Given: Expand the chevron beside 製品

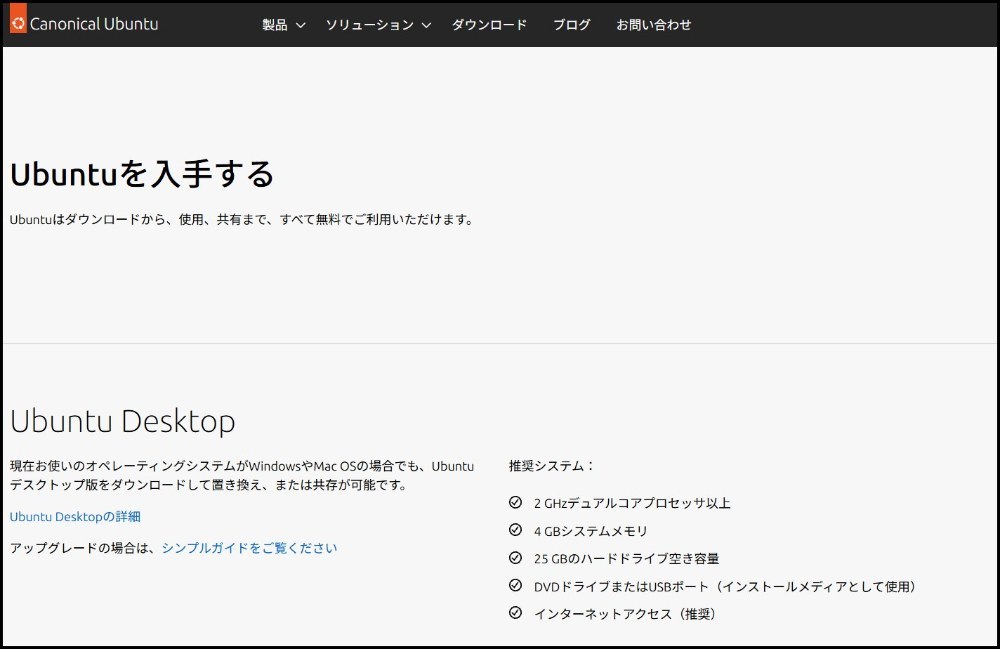Looking at the screenshot, I should pos(300,26).
